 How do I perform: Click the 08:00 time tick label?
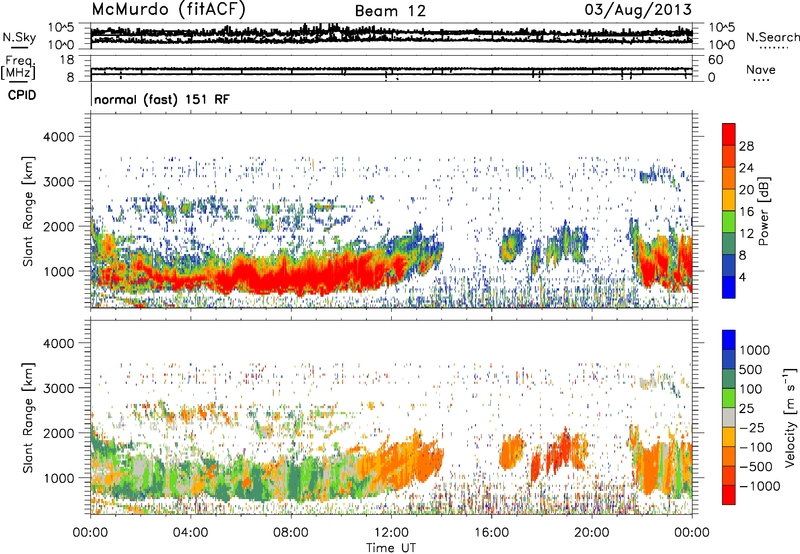[291, 533]
